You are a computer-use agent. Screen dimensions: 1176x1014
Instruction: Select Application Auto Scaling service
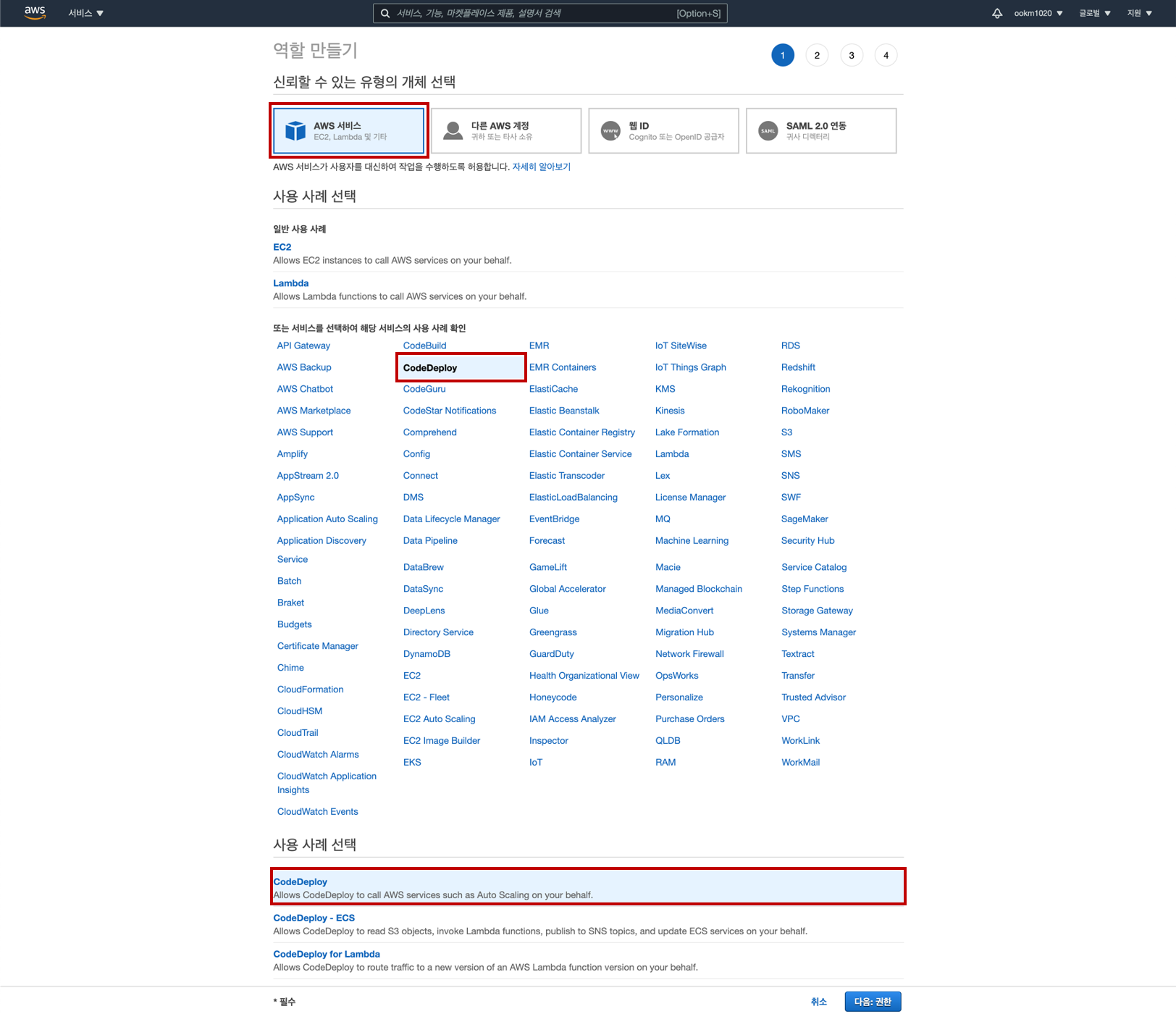(x=327, y=519)
